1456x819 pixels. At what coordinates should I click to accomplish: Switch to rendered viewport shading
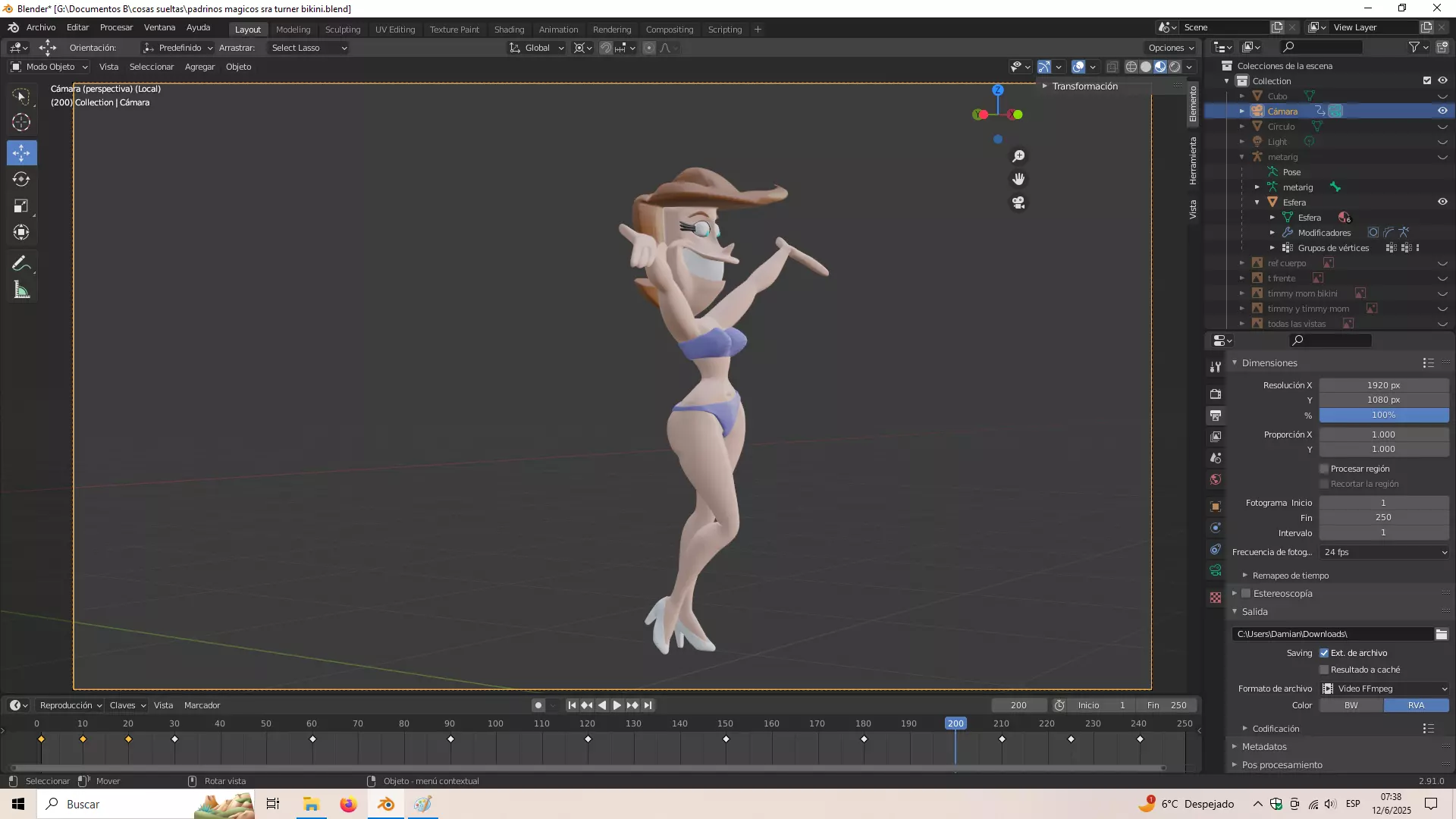[1175, 67]
